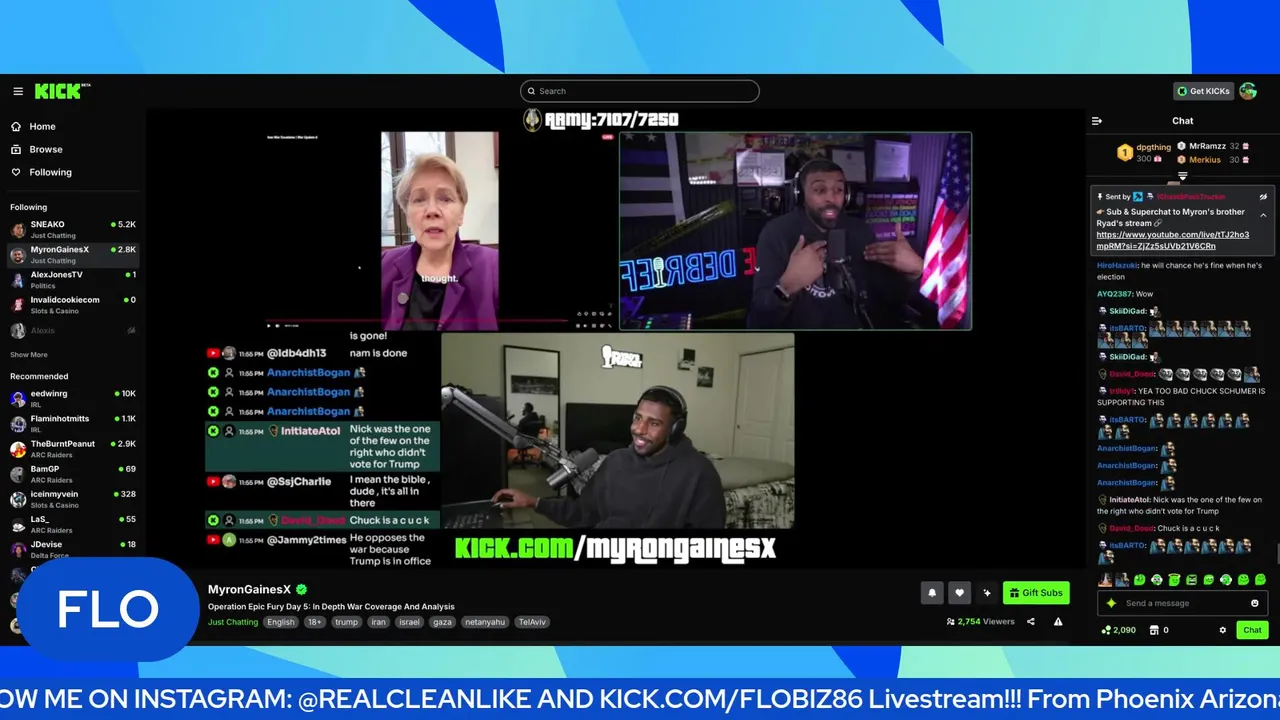Click the 18+ tag
The width and height of the screenshot is (1280, 720).
315,622
